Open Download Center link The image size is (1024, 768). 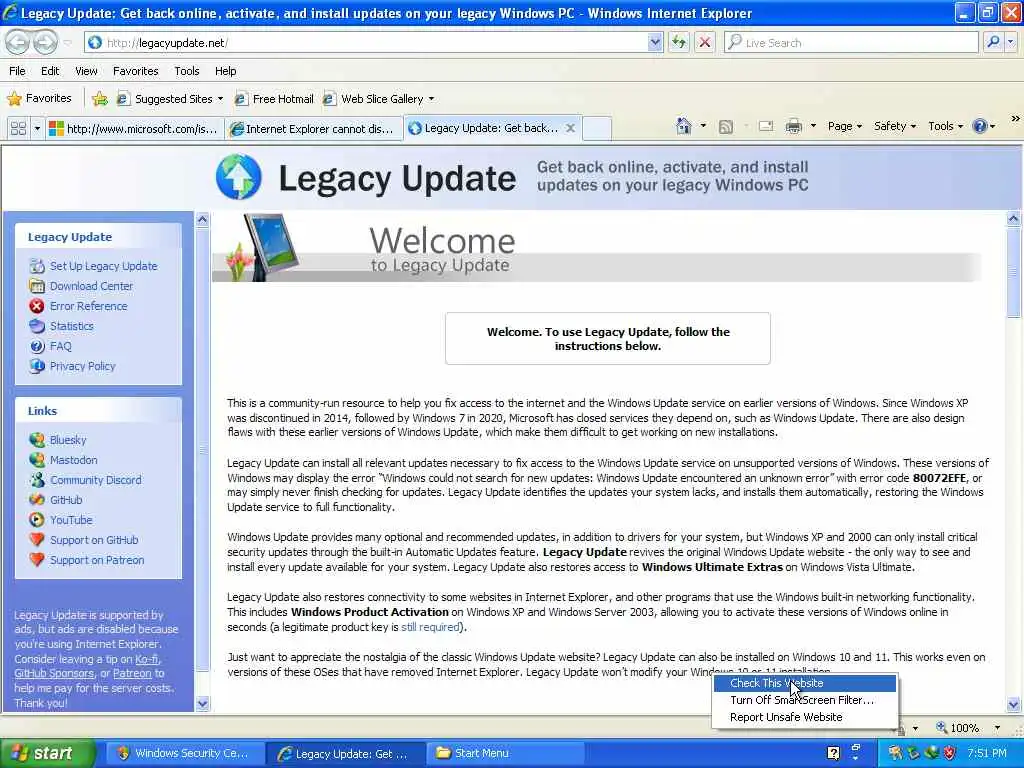click(91, 286)
